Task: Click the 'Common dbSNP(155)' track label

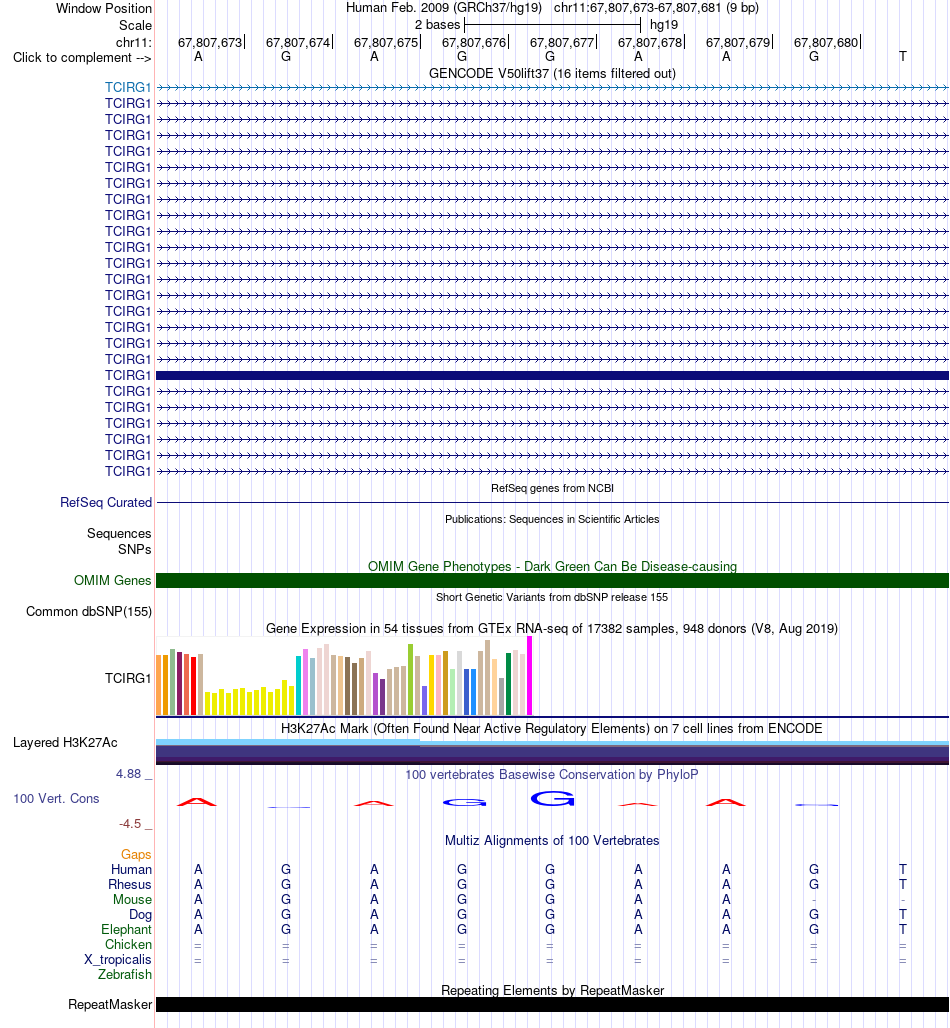Action: pos(89,612)
